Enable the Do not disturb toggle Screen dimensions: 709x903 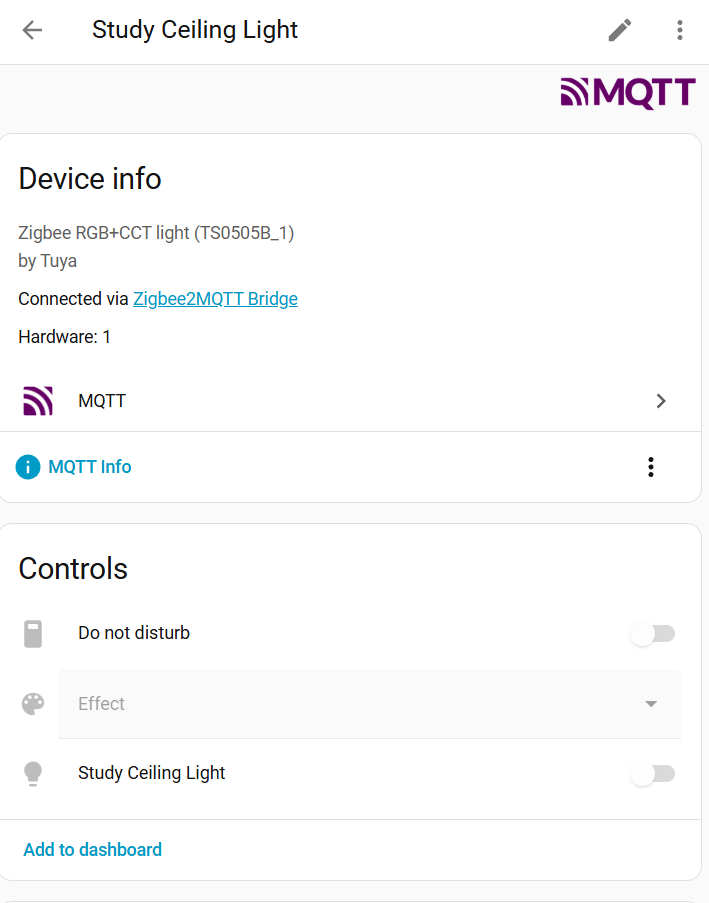tap(652, 633)
